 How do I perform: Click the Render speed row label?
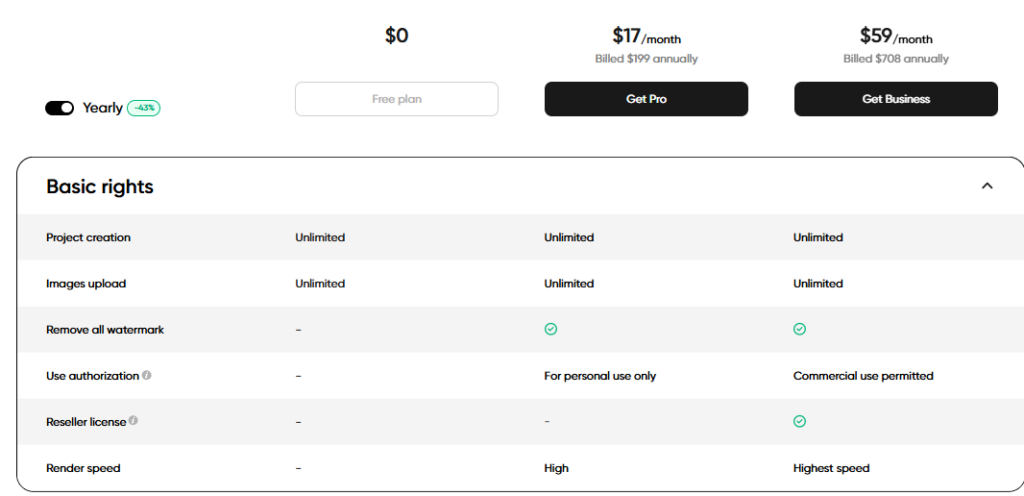[84, 468]
